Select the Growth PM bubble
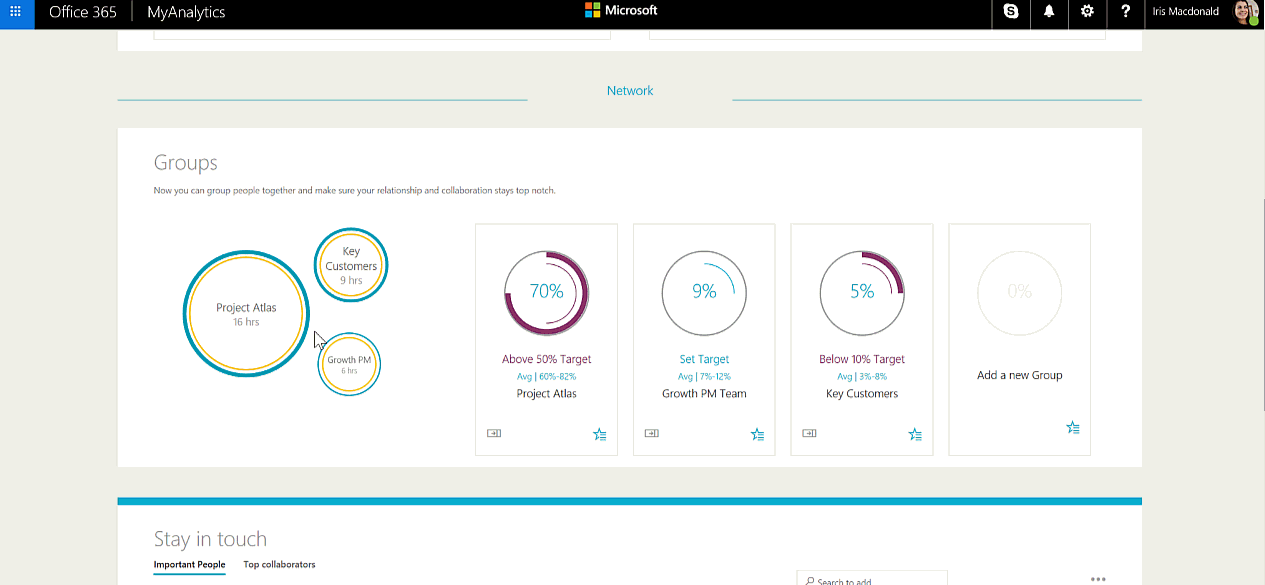The width and height of the screenshot is (1265, 585). (x=348, y=363)
